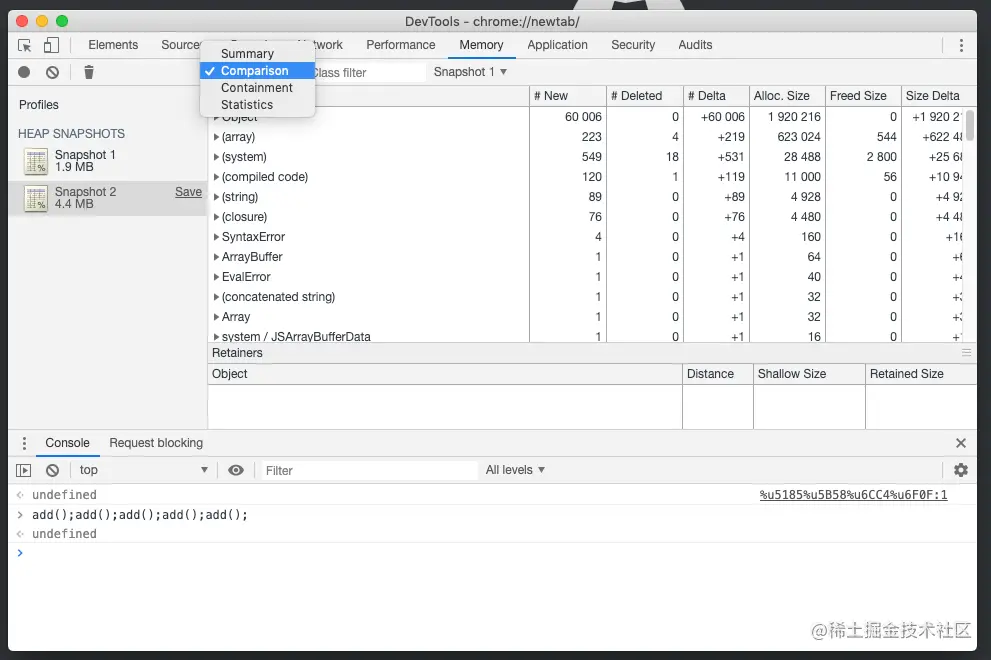
Task: Click the Save link for Snapshot 2
Action: pos(188,192)
